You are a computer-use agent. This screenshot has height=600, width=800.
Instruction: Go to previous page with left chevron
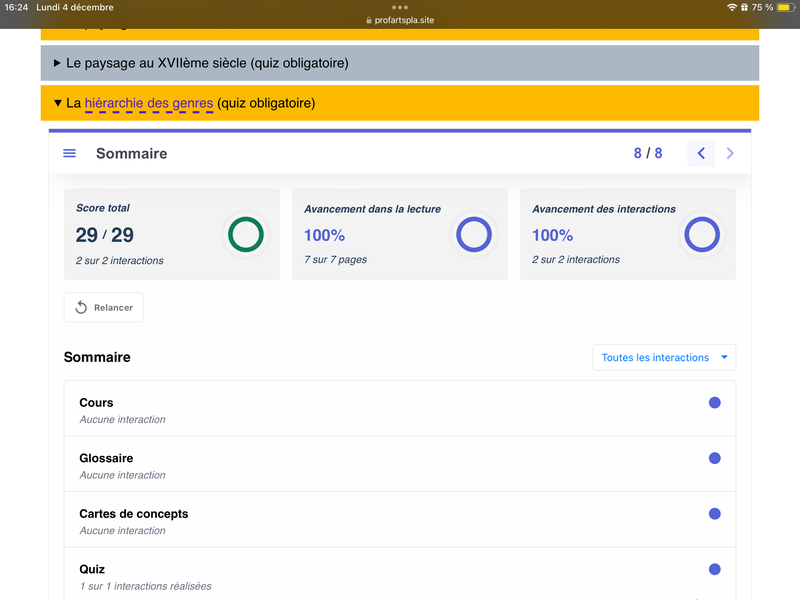click(701, 153)
